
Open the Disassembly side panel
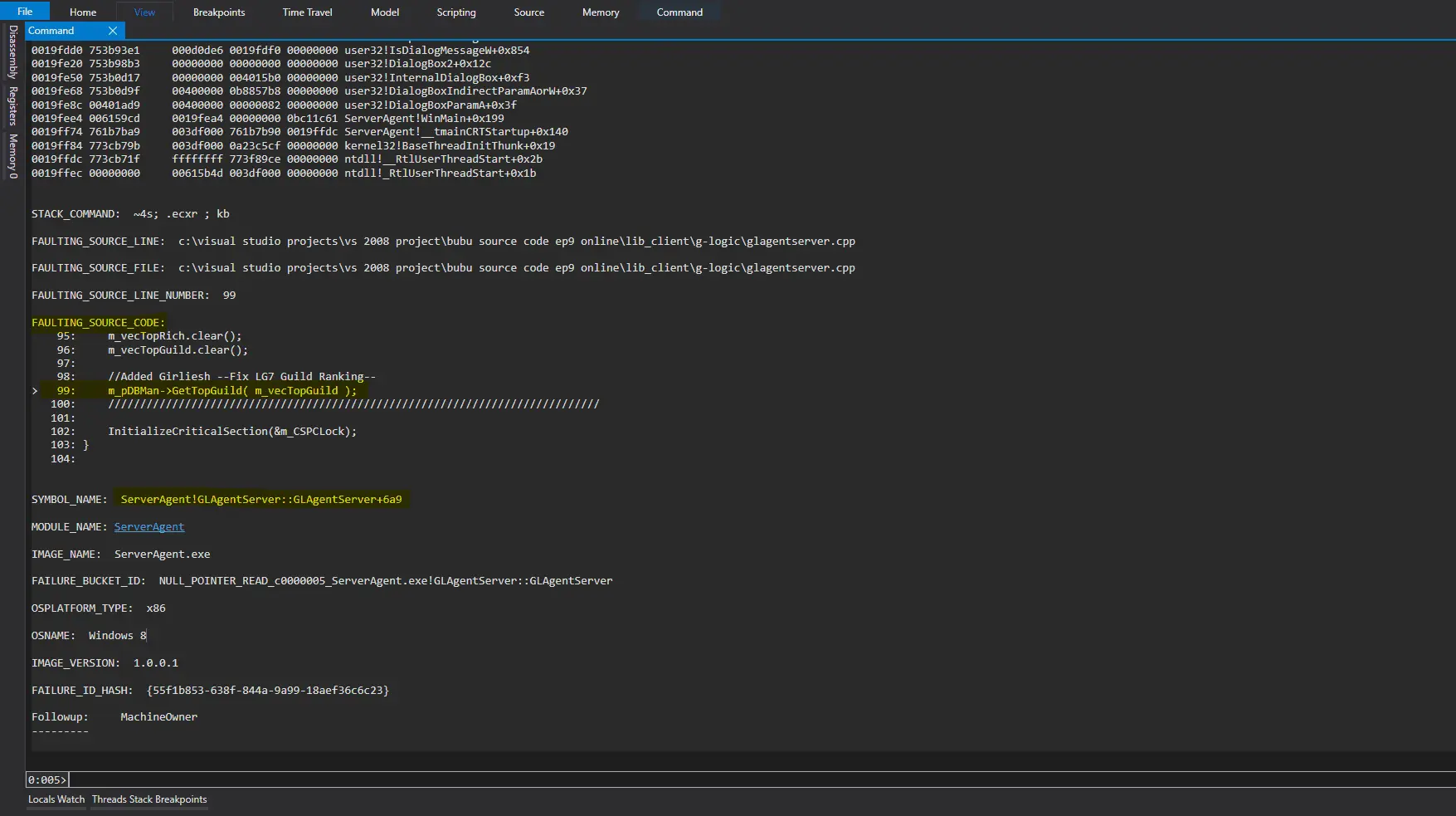click(12, 51)
